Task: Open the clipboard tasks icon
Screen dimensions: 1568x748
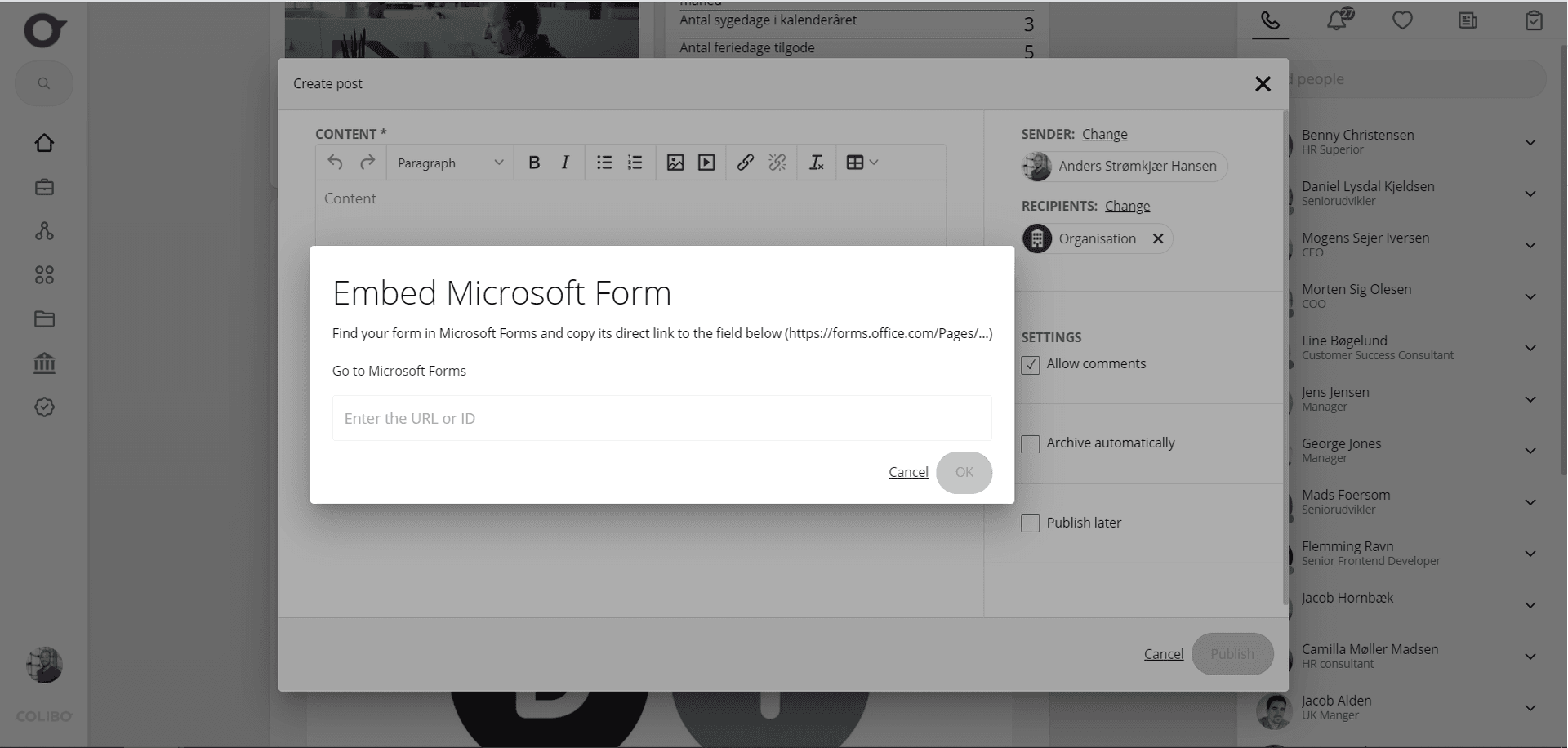Action: tap(1534, 20)
